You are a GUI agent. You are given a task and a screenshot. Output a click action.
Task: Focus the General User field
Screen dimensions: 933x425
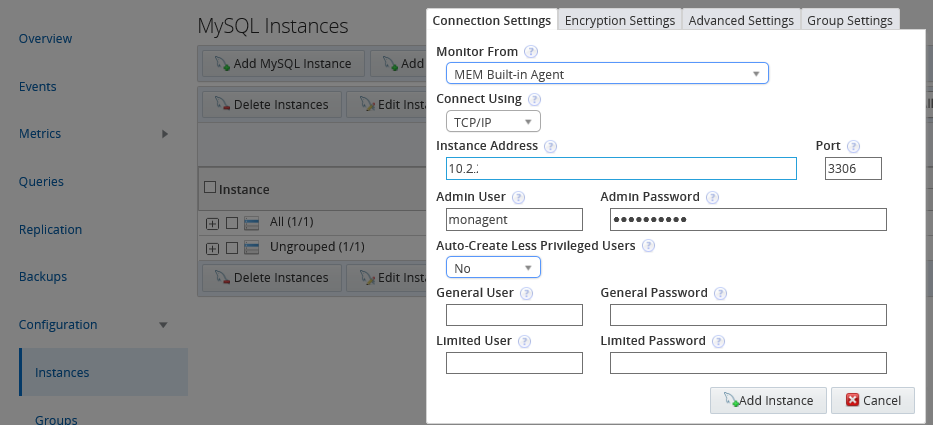pyautogui.click(x=514, y=315)
